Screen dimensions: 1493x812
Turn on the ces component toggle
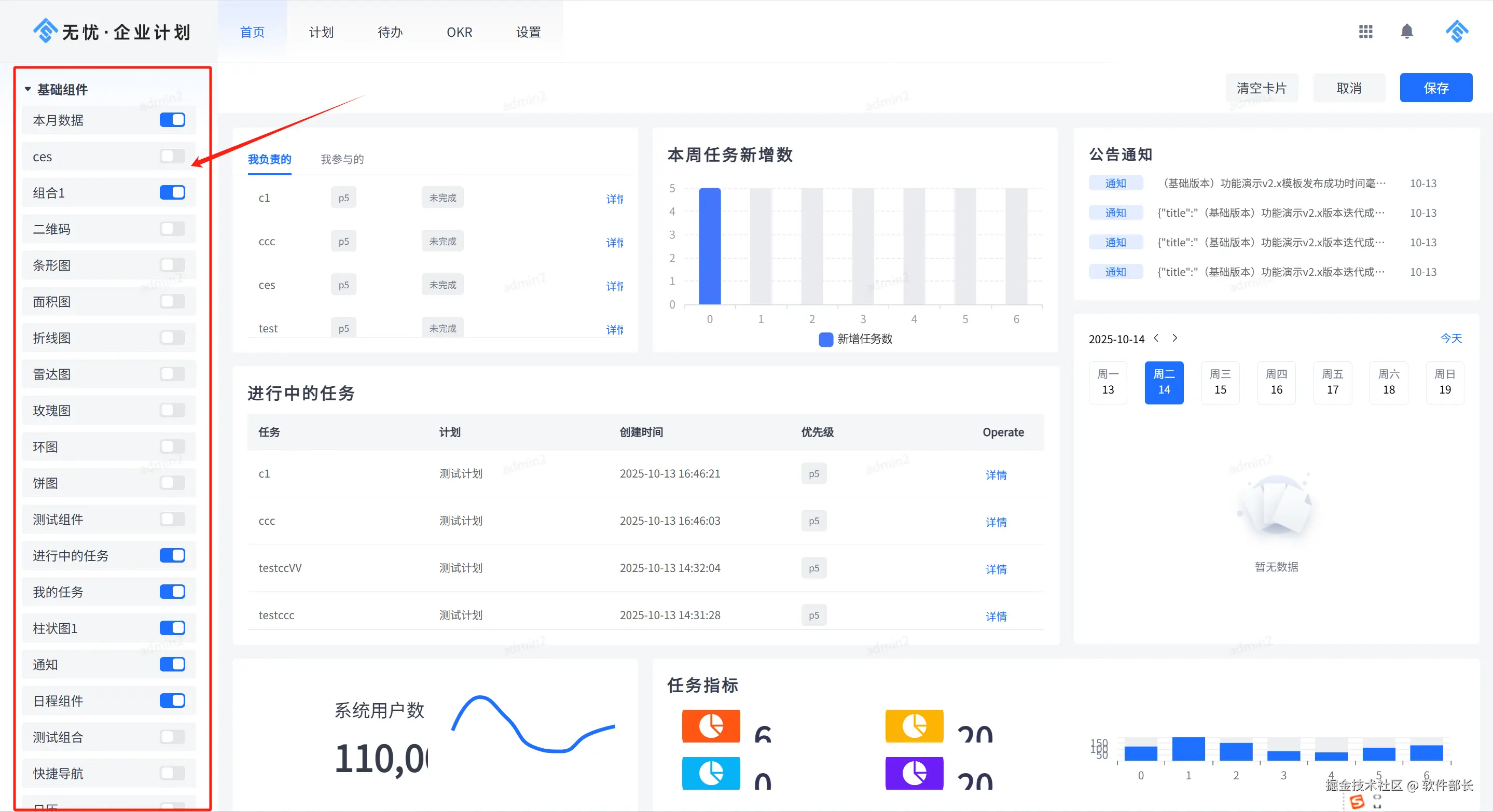[x=172, y=157]
